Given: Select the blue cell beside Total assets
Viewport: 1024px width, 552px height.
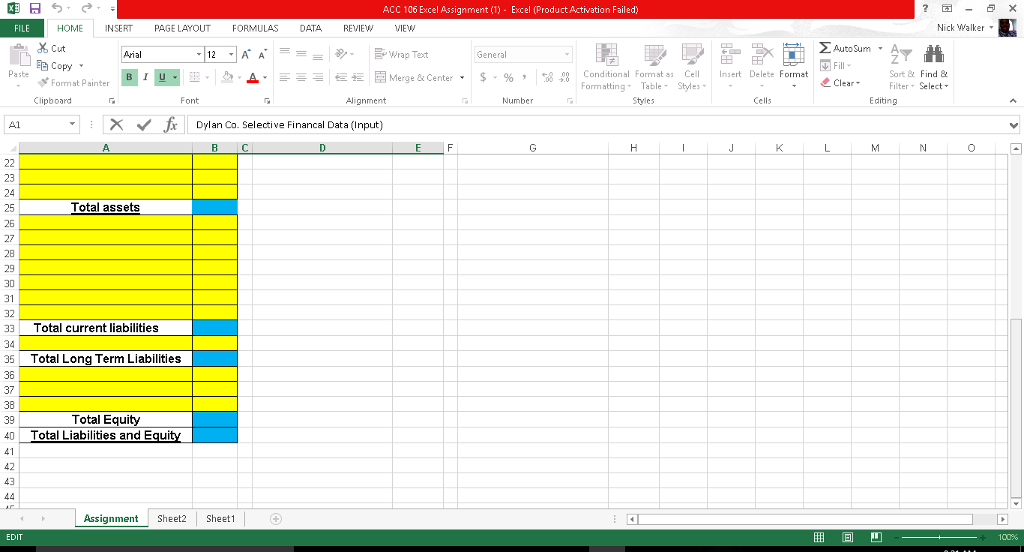Looking at the screenshot, I should [215, 207].
